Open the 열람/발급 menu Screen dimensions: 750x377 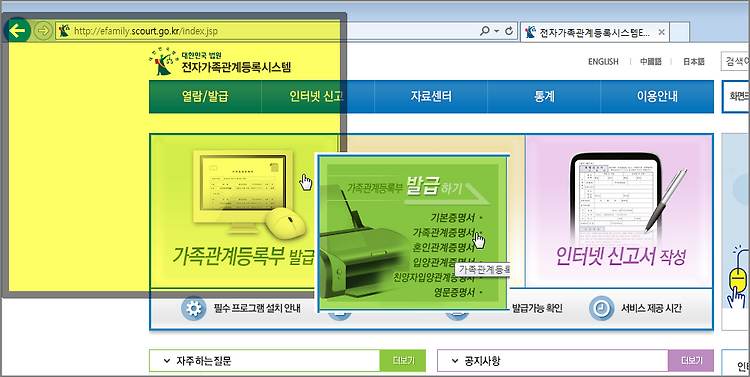tap(205, 97)
